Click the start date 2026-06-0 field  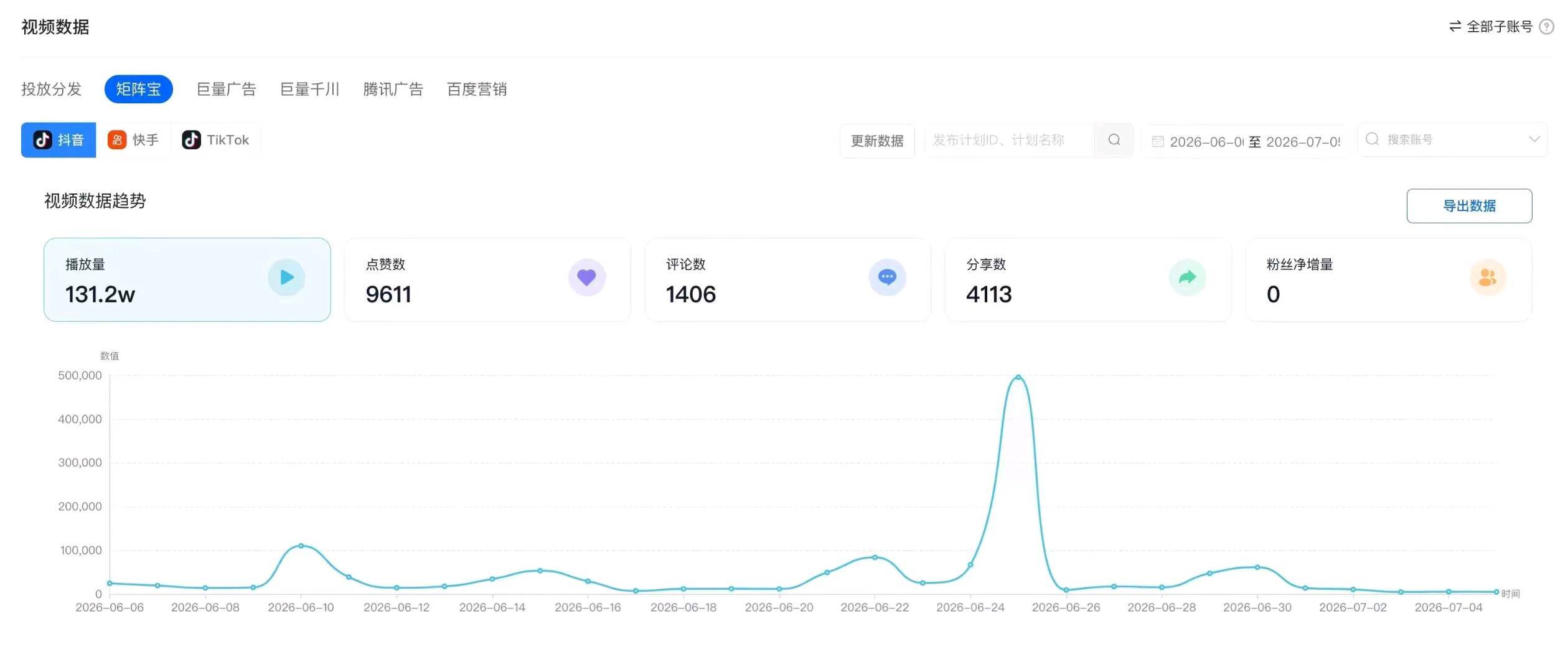coord(1206,142)
